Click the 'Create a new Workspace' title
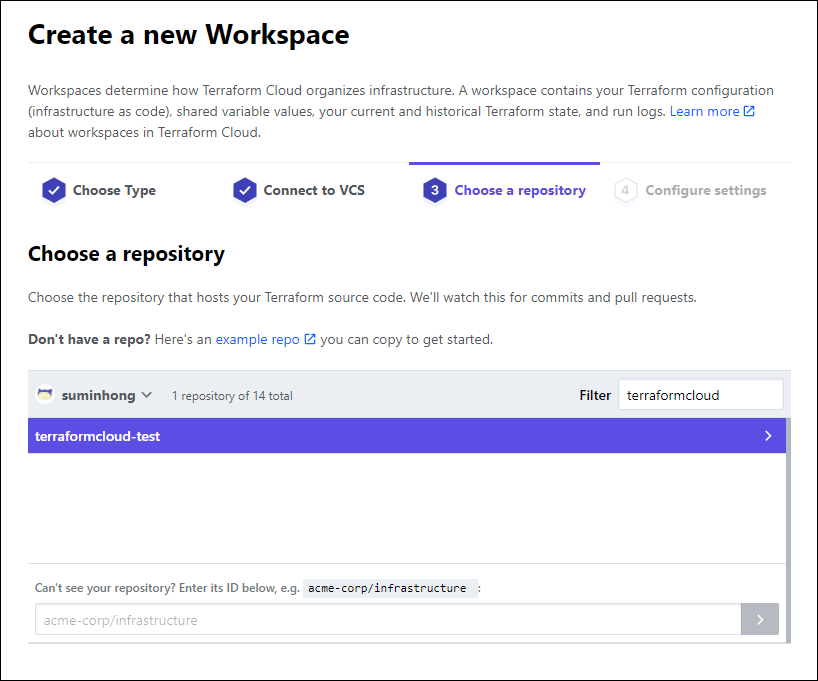 (x=188, y=35)
